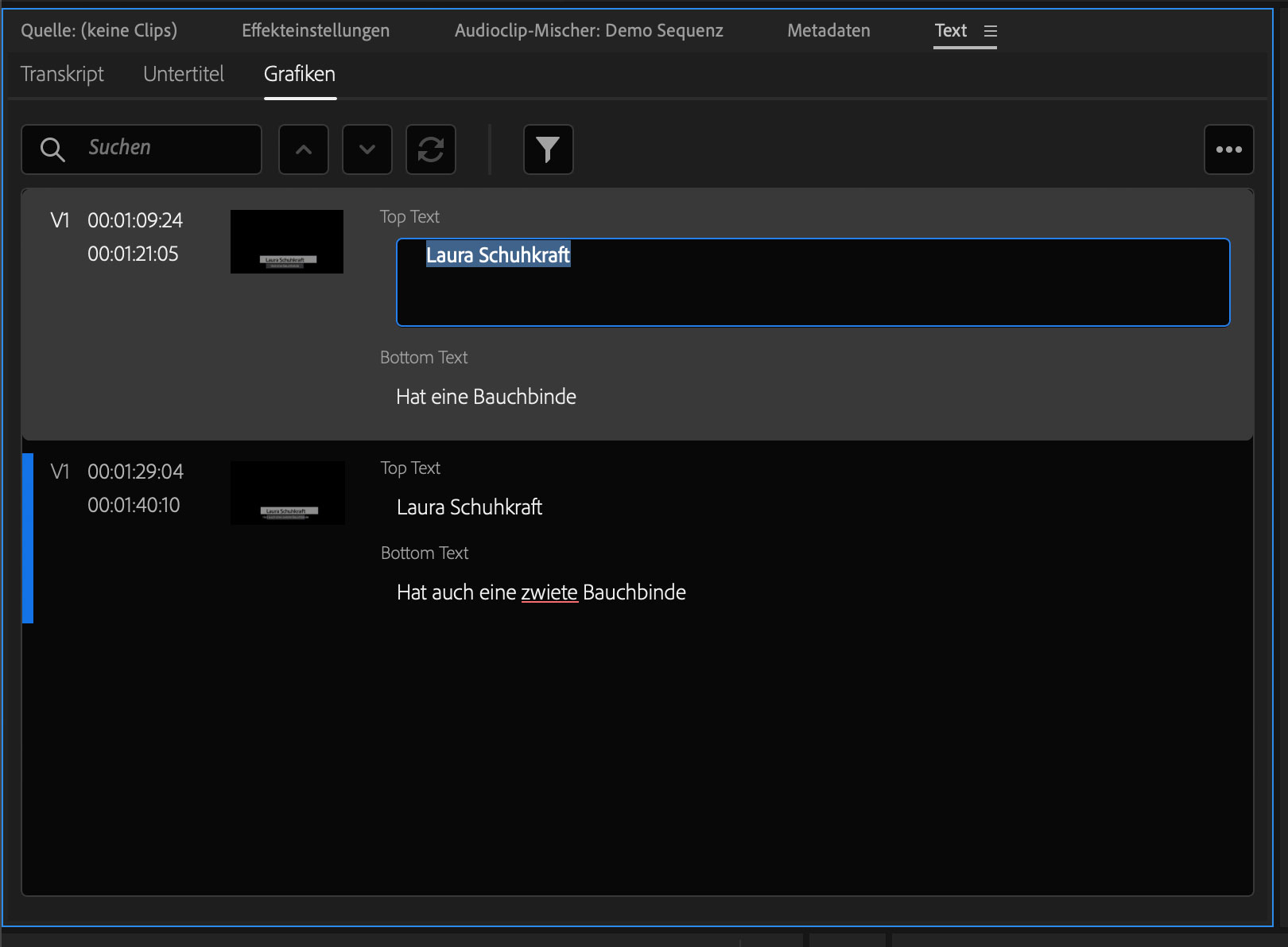Click into the Suchen search field
Screen dimensions: 1288x947
tap(167, 149)
